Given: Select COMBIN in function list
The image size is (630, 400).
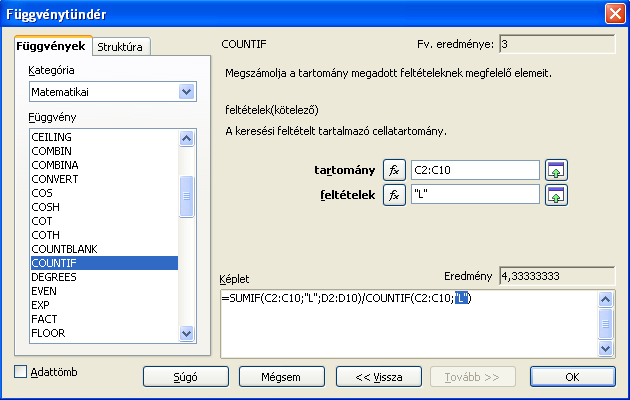Looking at the screenshot, I should point(104,151).
